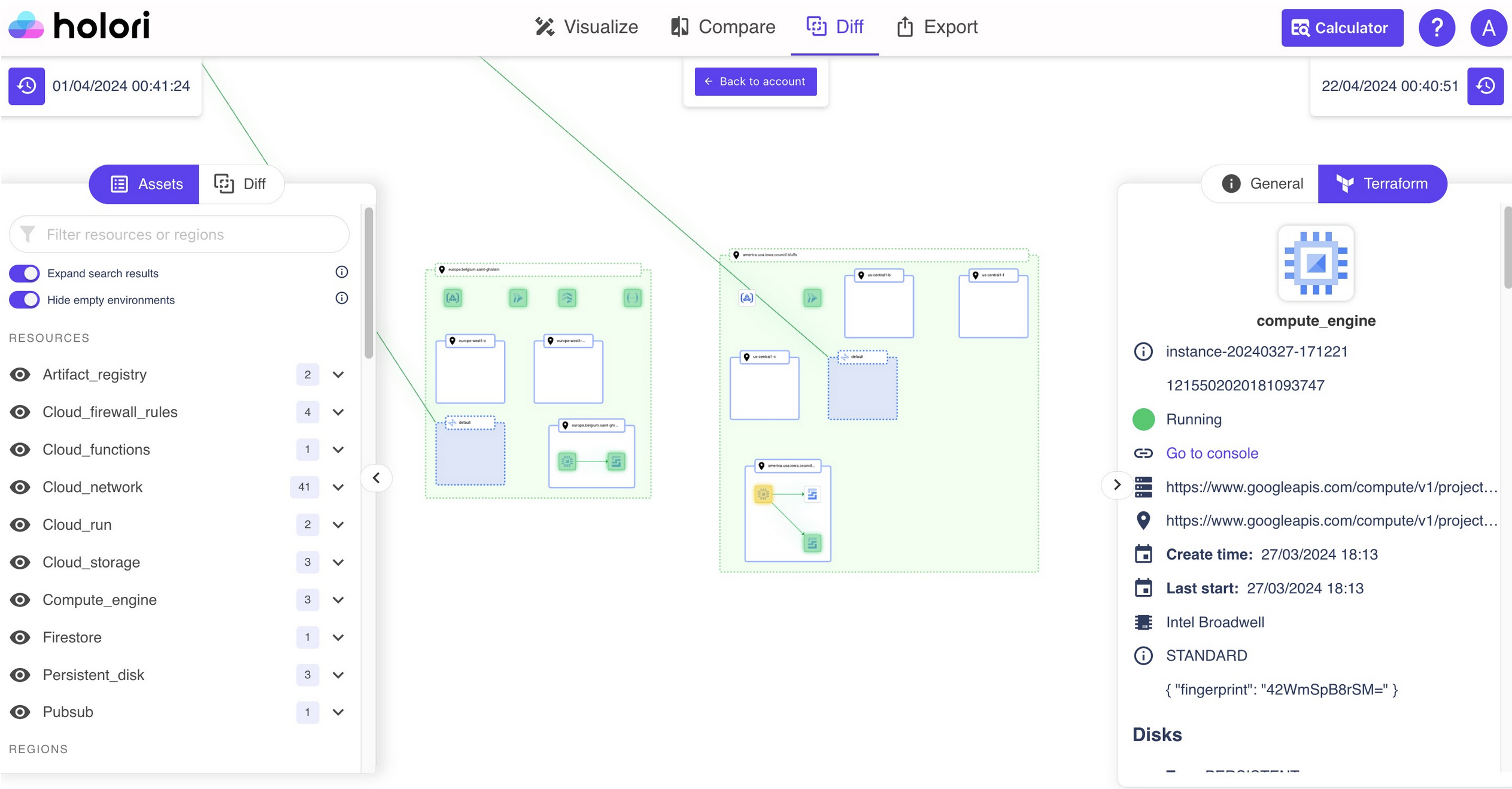Click the large compute_engine chip icon

pos(1316,263)
